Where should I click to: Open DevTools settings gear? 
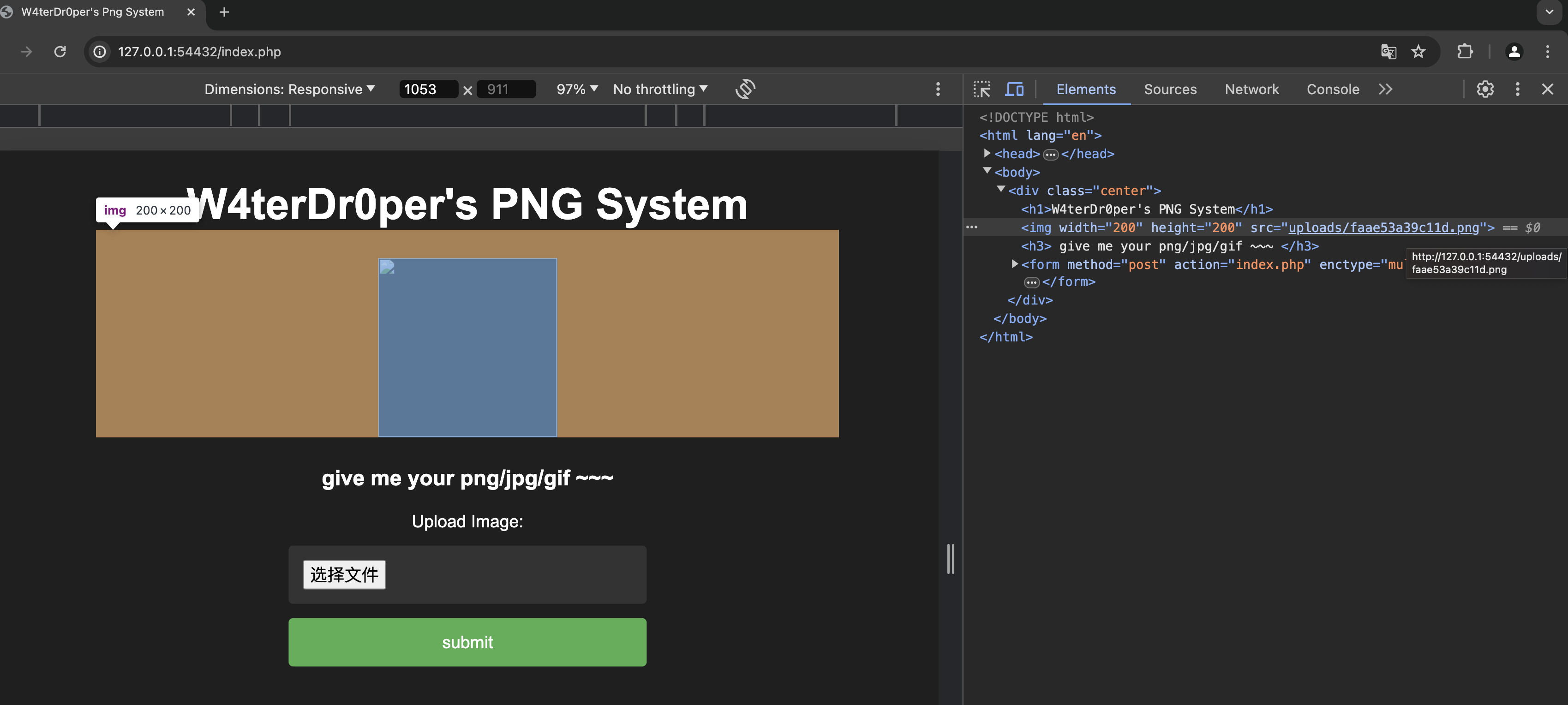tap(1484, 89)
